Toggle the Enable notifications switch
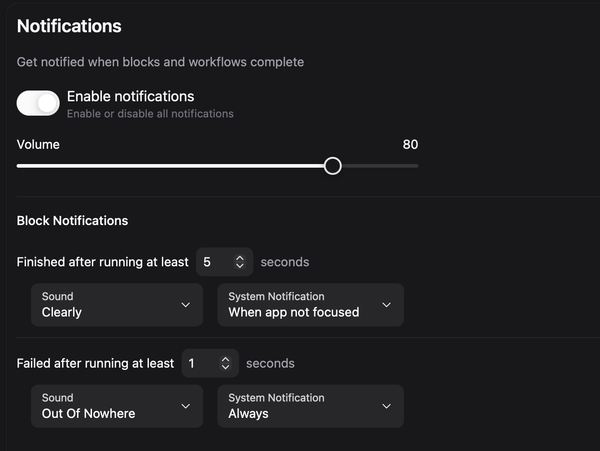 38,103
